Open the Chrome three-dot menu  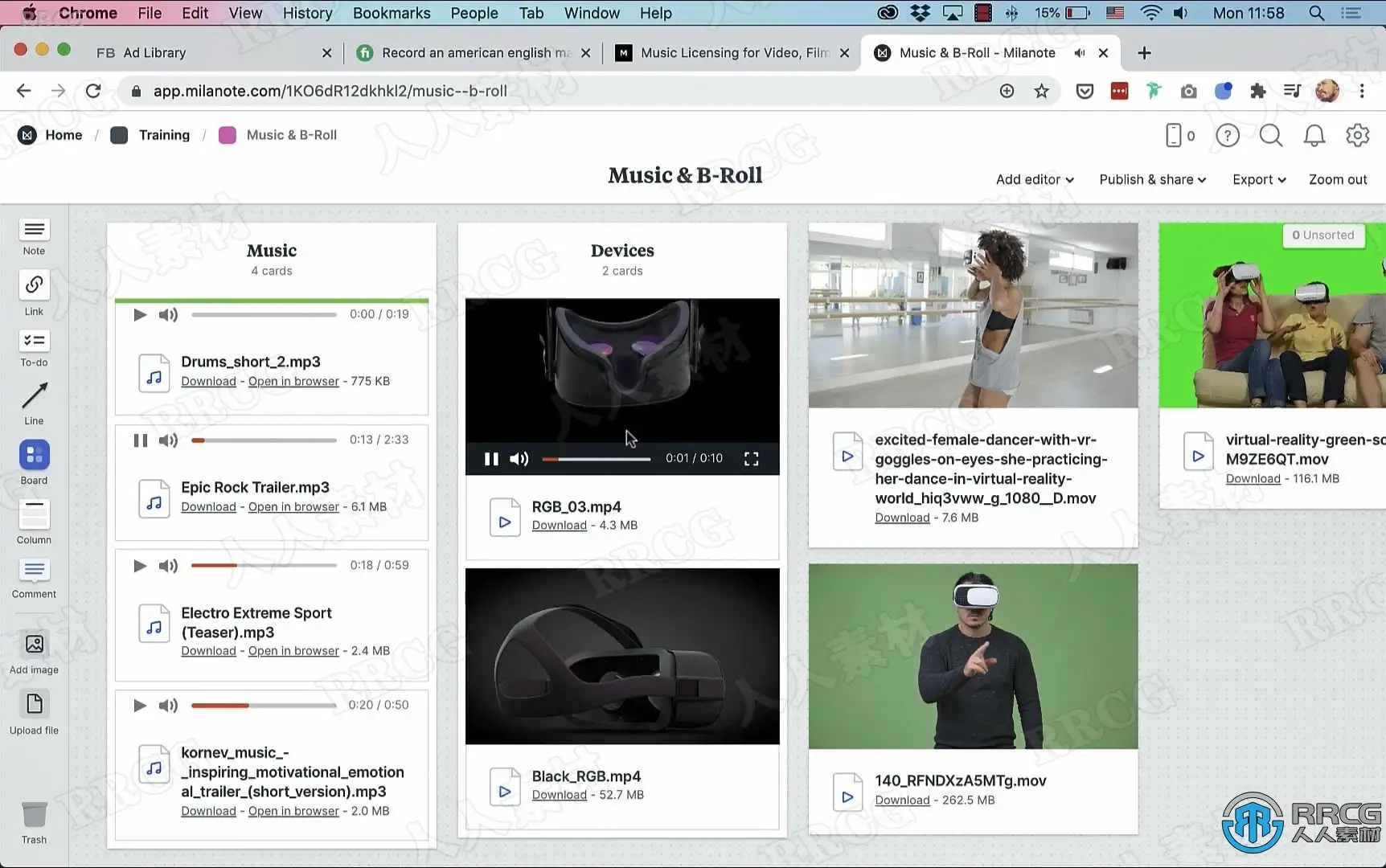pyautogui.click(x=1362, y=91)
